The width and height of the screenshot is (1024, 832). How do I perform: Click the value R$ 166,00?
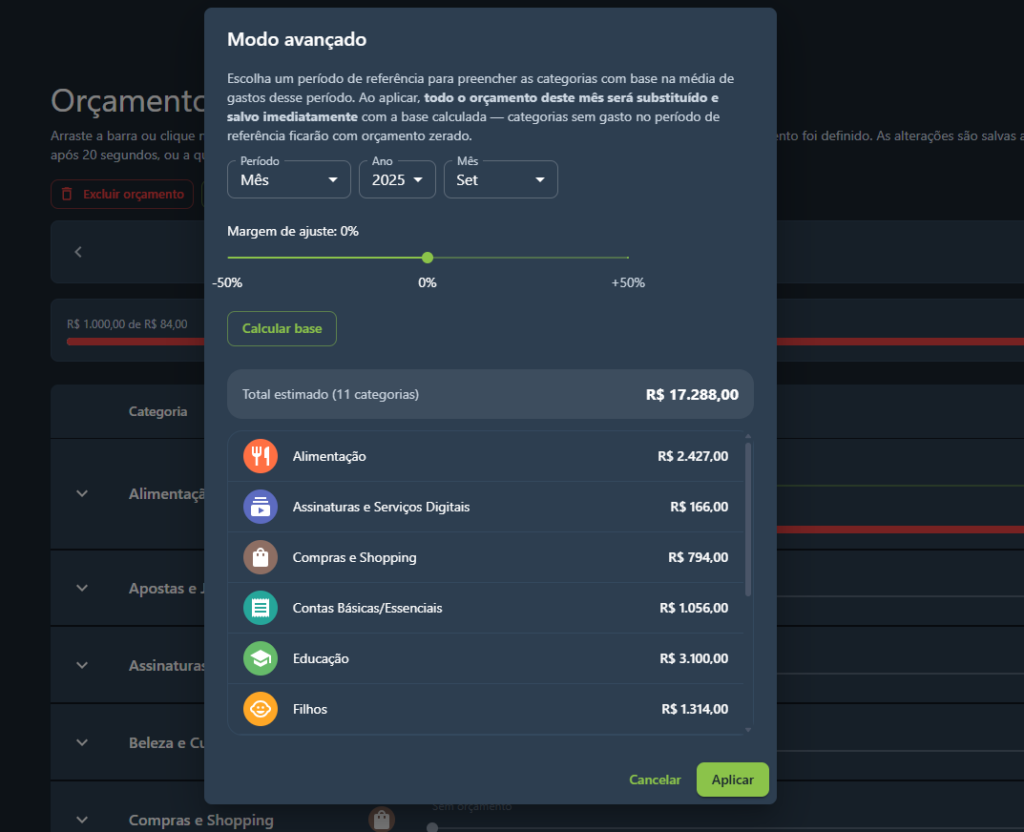click(699, 507)
